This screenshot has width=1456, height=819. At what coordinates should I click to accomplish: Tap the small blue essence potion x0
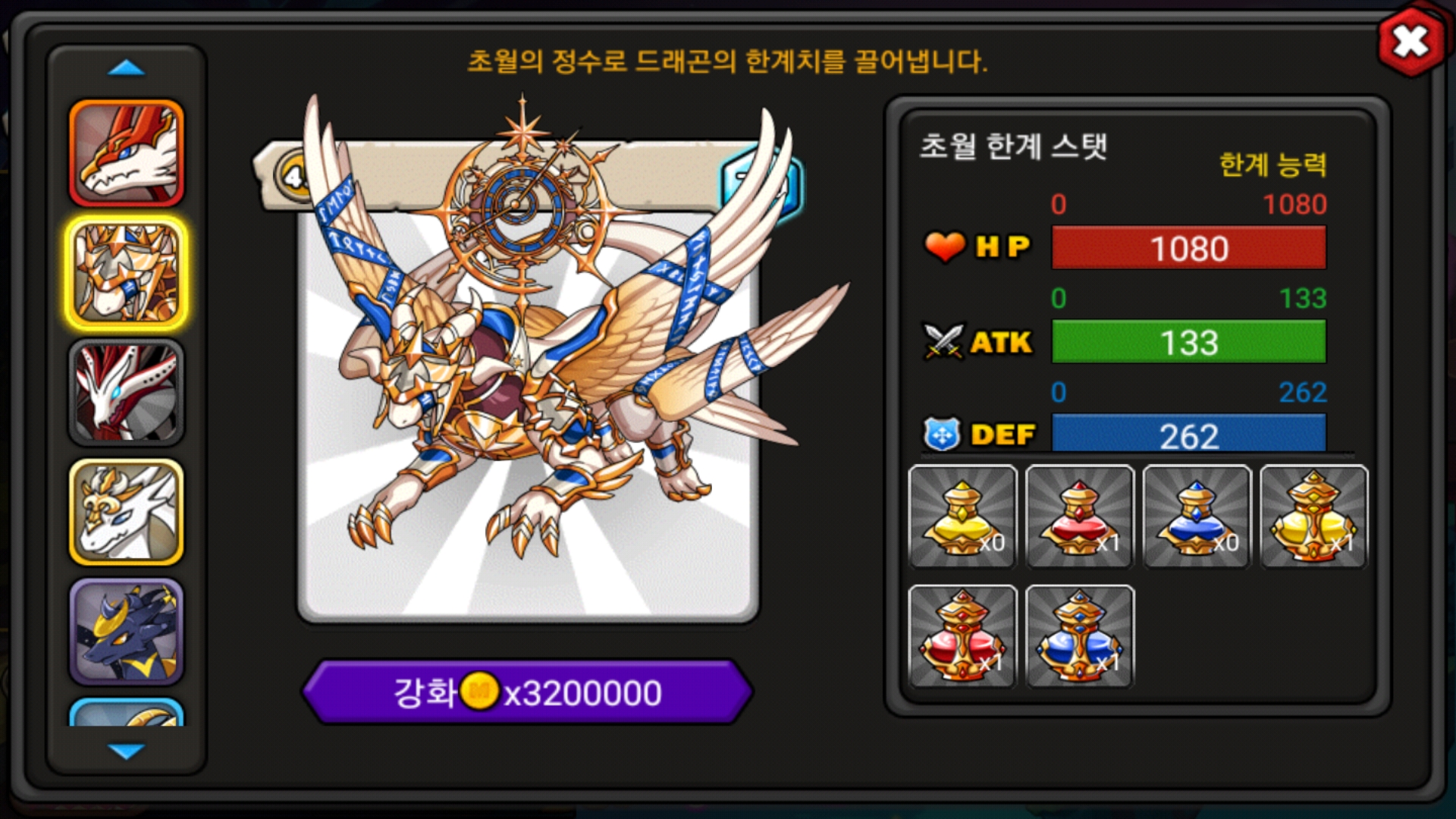(1197, 516)
